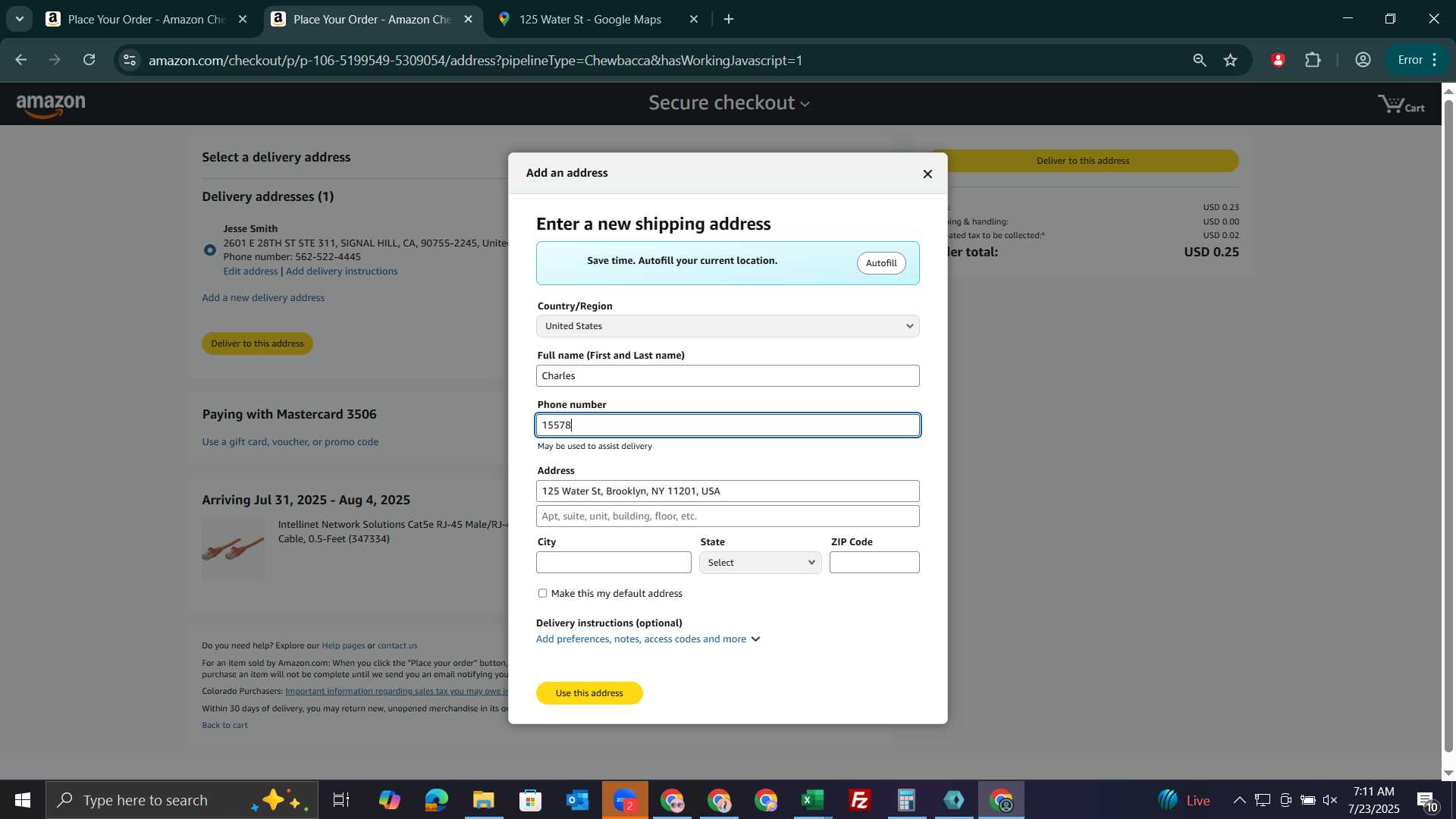Open File Explorer from taskbar

coord(484,800)
